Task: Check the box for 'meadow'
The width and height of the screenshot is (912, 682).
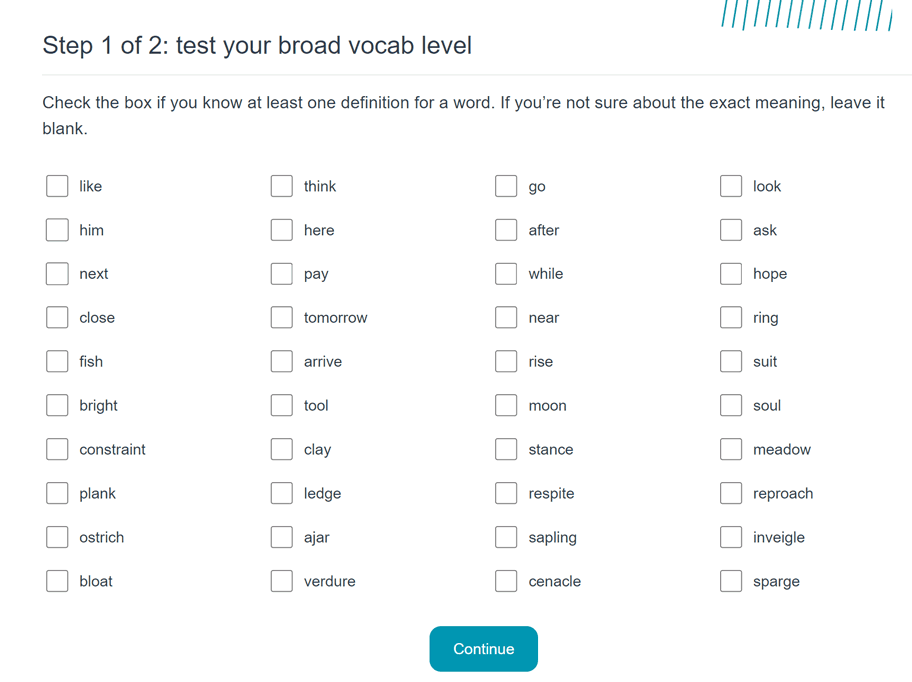Action: [x=731, y=449]
